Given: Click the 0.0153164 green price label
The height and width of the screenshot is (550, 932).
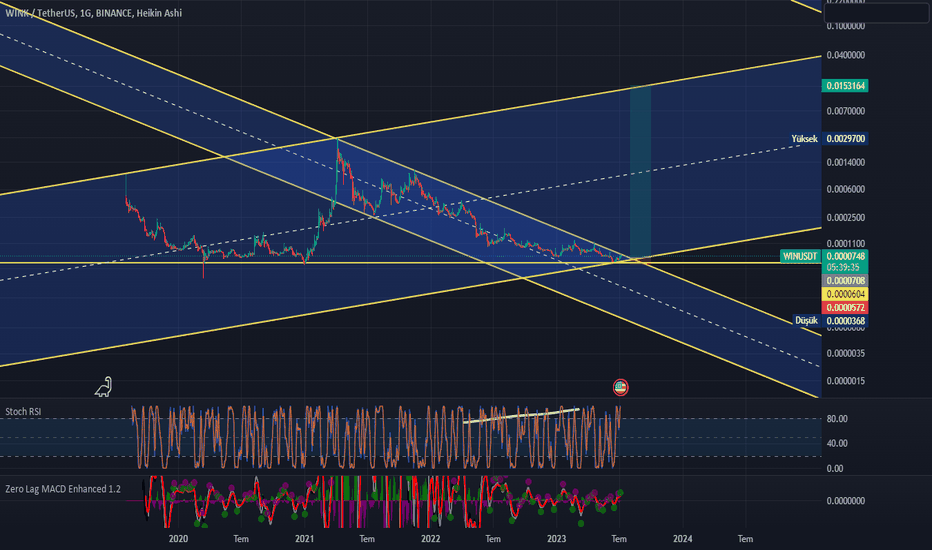Looking at the screenshot, I should 845,86.
